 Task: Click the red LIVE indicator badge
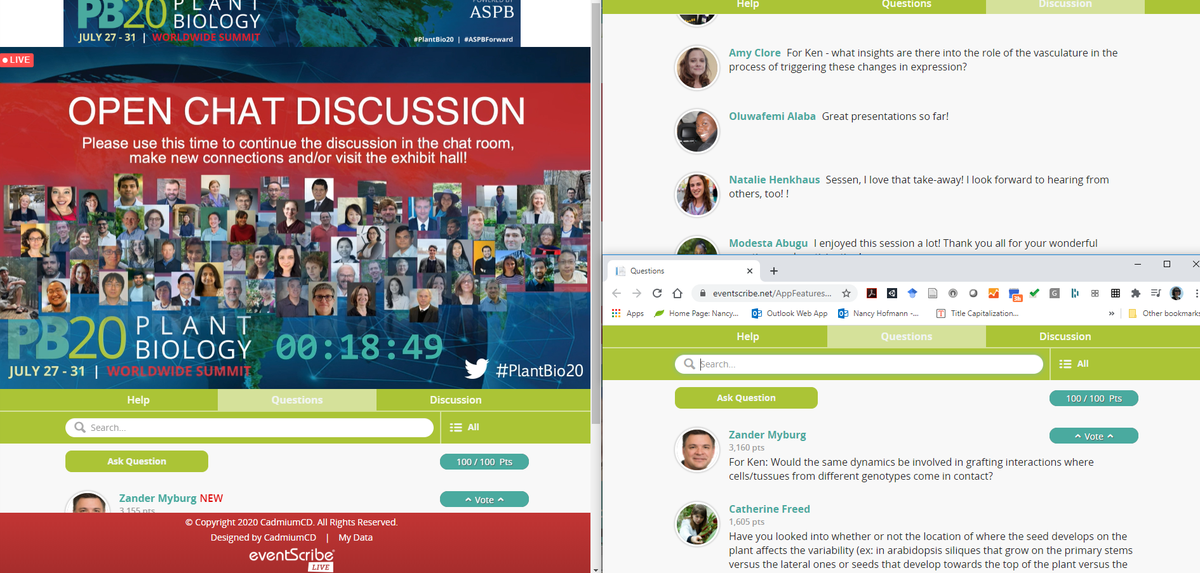(x=17, y=60)
